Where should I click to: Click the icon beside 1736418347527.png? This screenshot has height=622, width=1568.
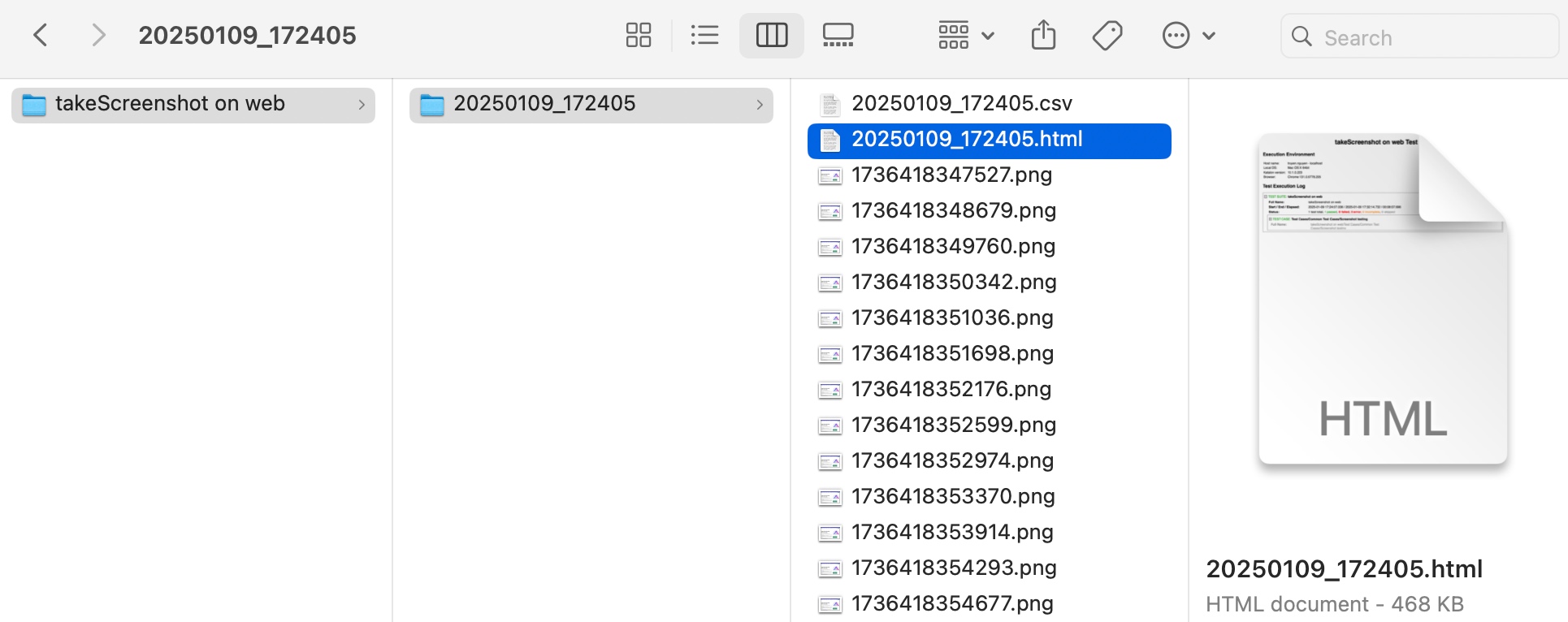click(x=829, y=176)
